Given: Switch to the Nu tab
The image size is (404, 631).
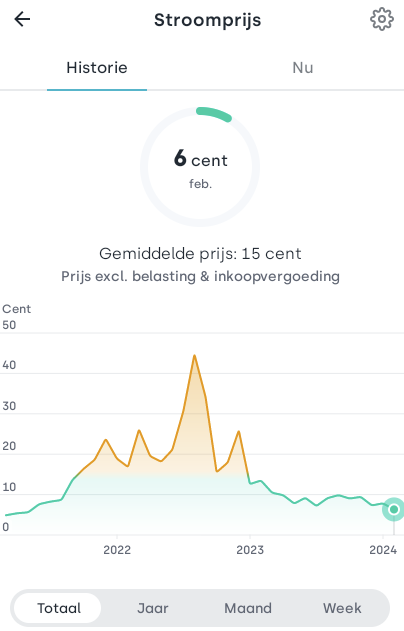Looking at the screenshot, I should pyautogui.click(x=303, y=68).
